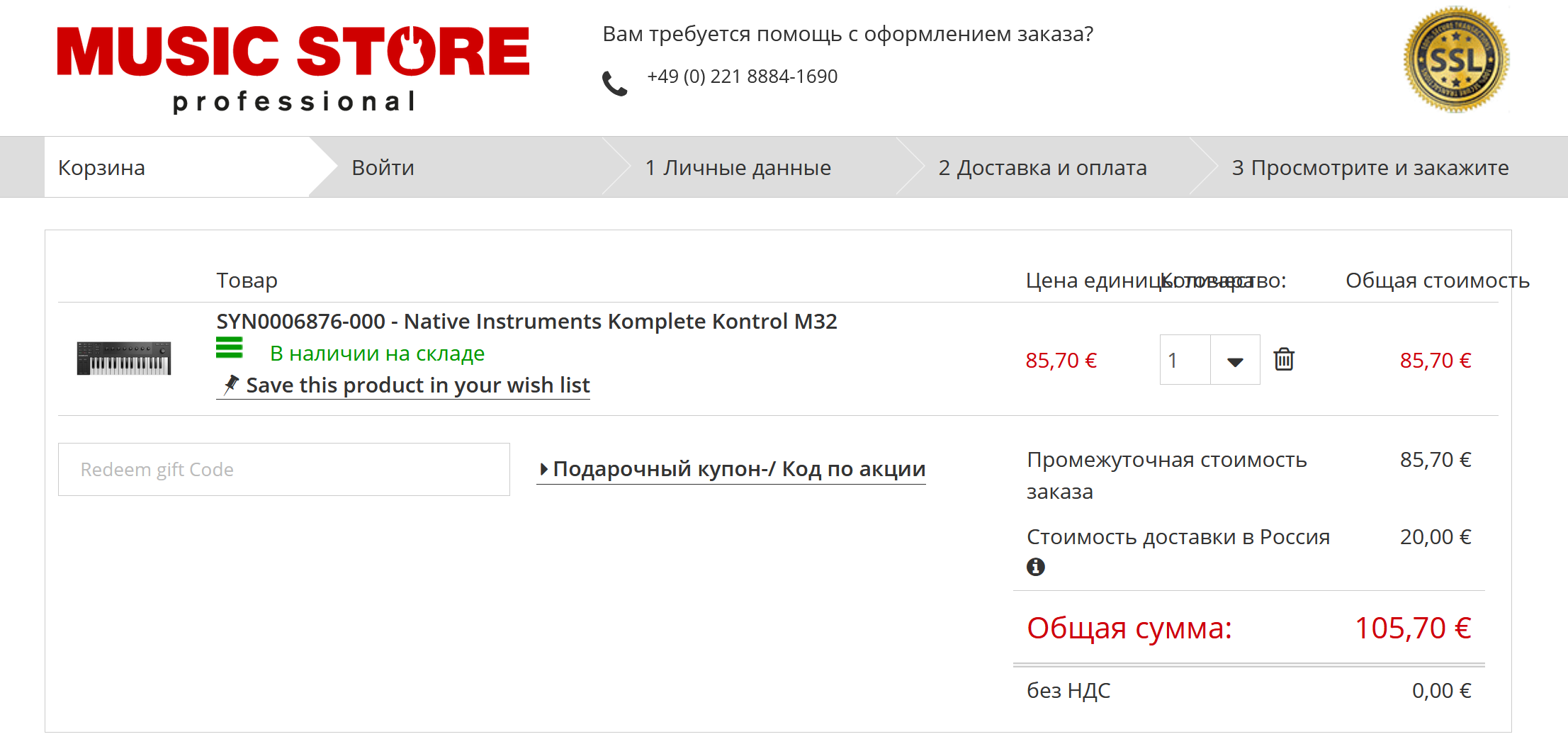Viewport: 1568px width, 739px height.
Task: Click the SSL security seal badge
Action: [x=1456, y=60]
